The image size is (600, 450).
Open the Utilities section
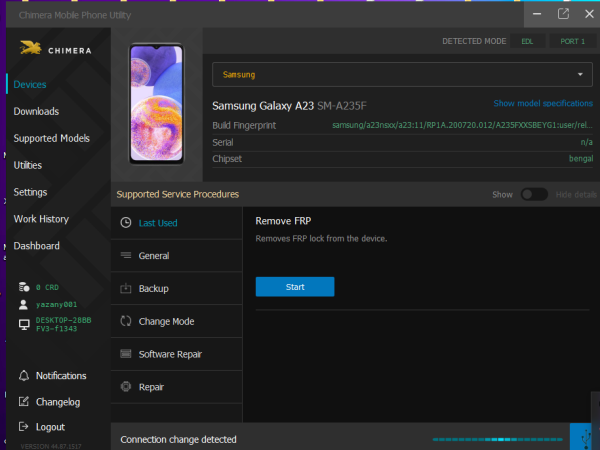click(28, 165)
